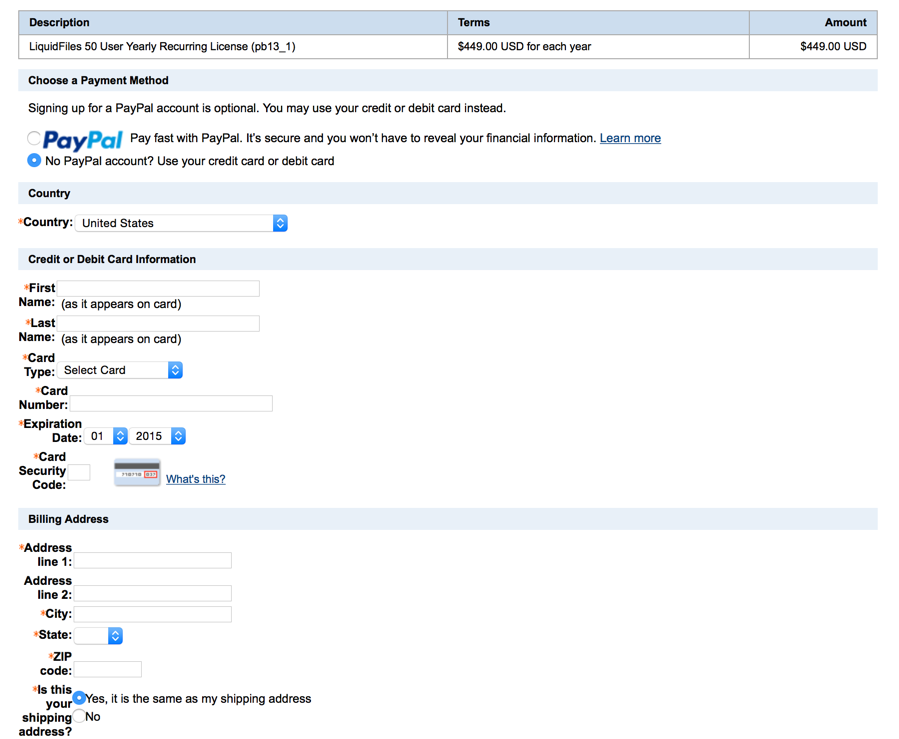The image size is (899, 739).
Task: Click the Card Security Code field
Action: [x=80, y=471]
